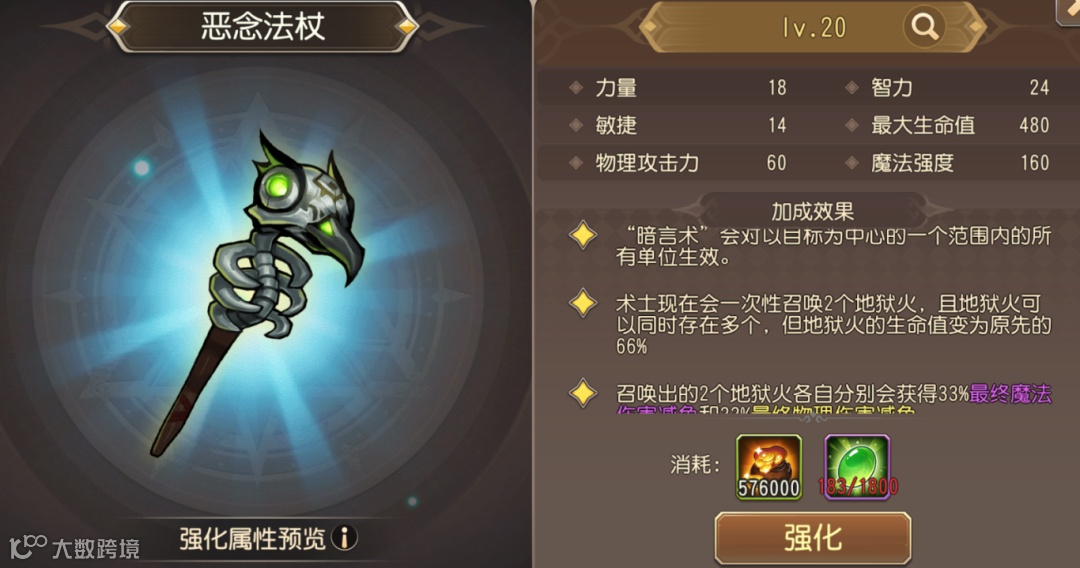
Task: Click the 最大生命值 stat row
Action: [x=948, y=125]
